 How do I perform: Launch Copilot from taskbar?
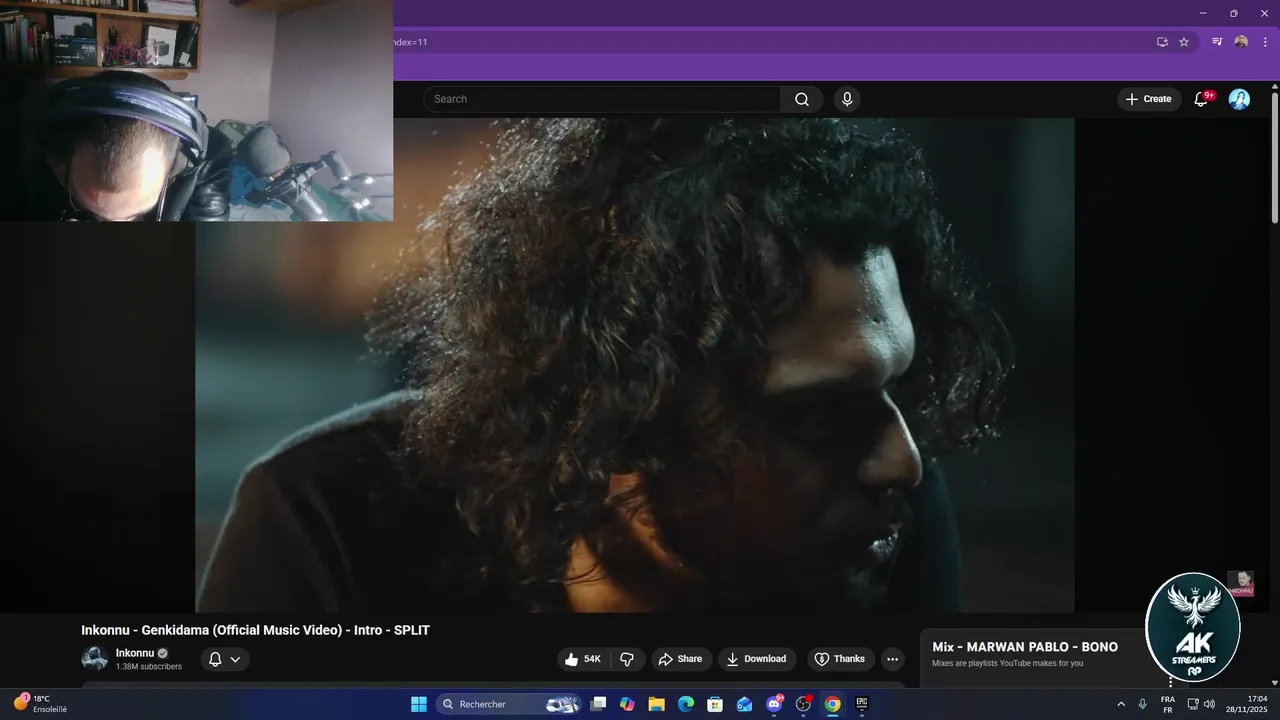click(627, 704)
